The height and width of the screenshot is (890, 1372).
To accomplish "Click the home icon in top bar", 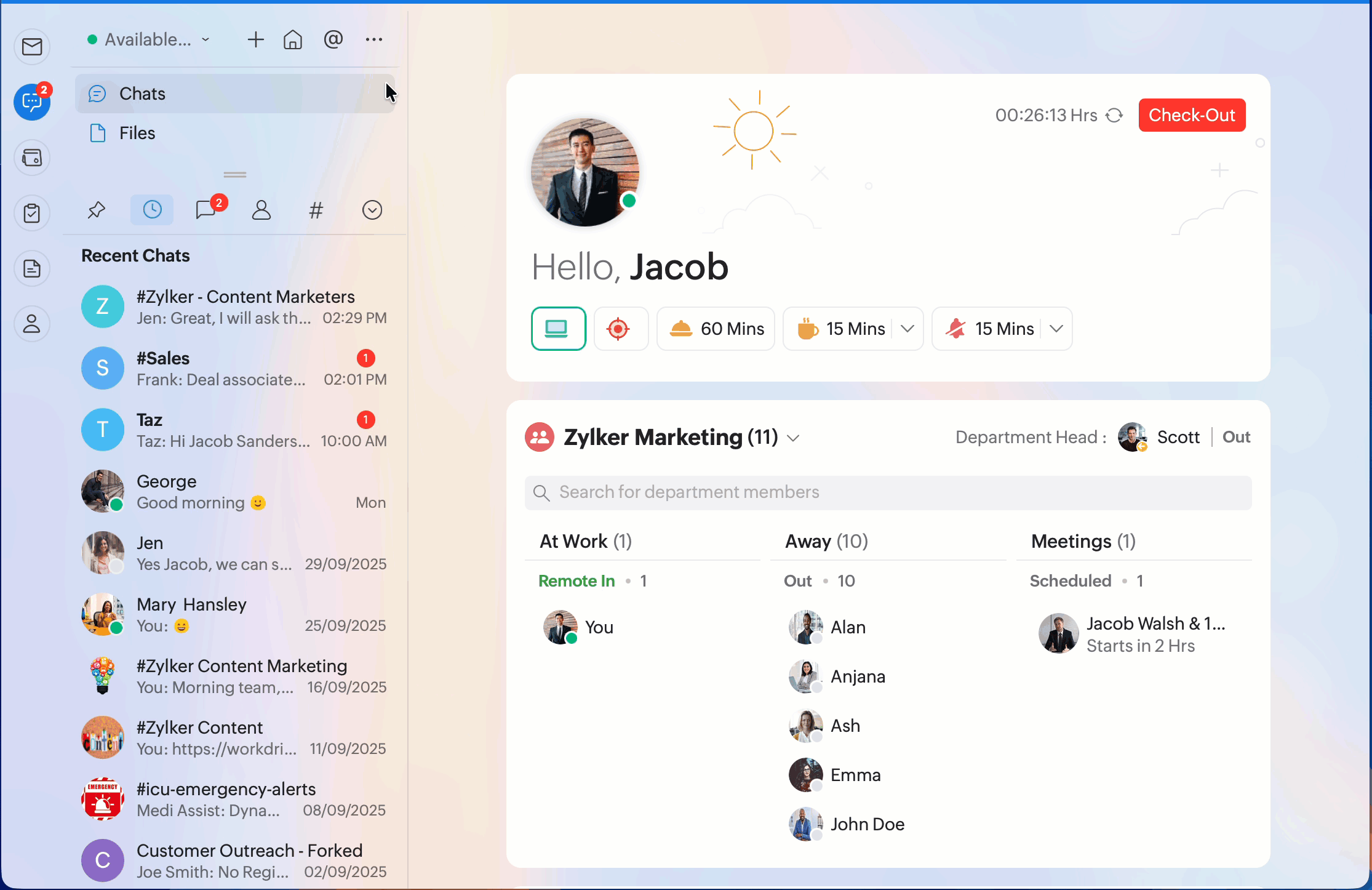I will coord(293,40).
